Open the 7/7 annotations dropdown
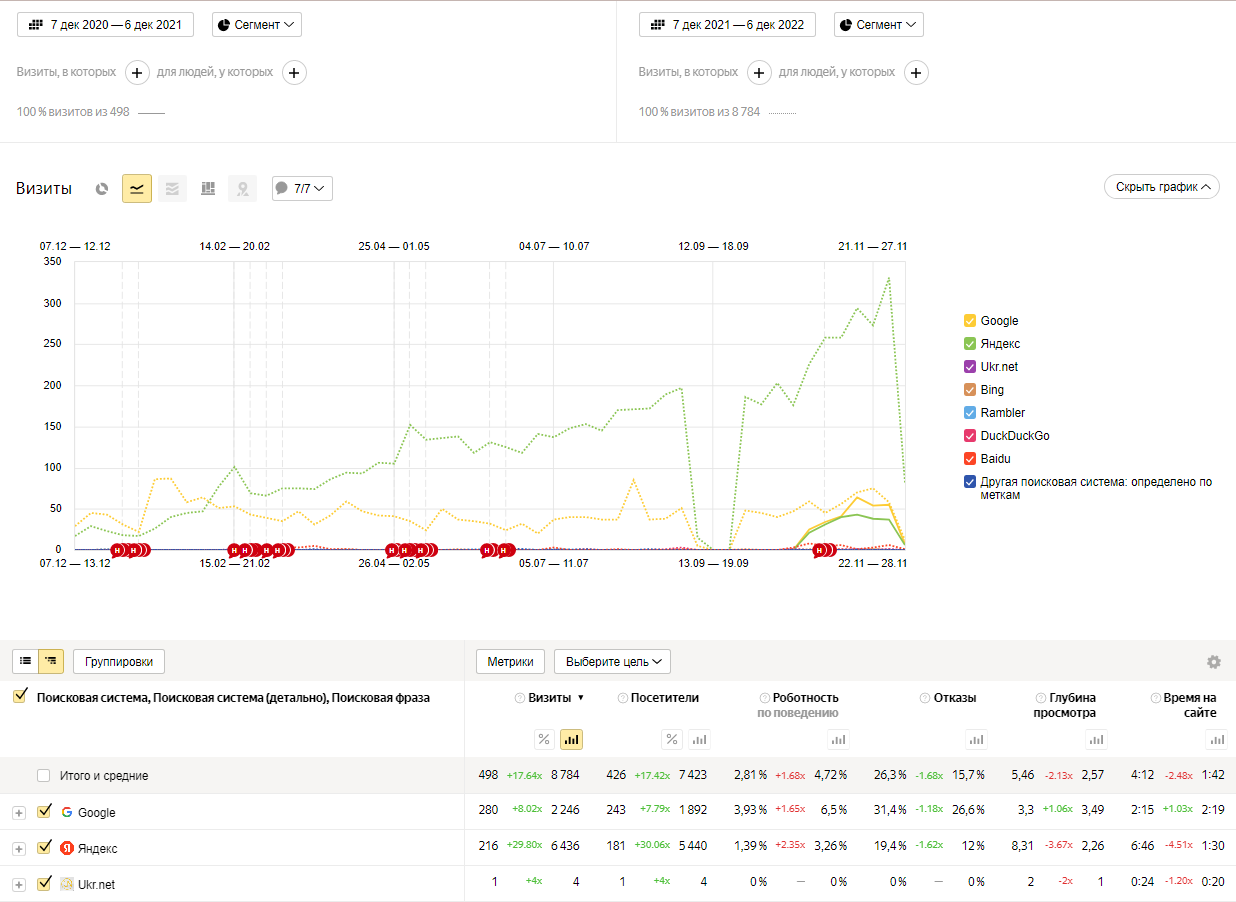The height and width of the screenshot is (902, 1236). (x=302, y=188)
